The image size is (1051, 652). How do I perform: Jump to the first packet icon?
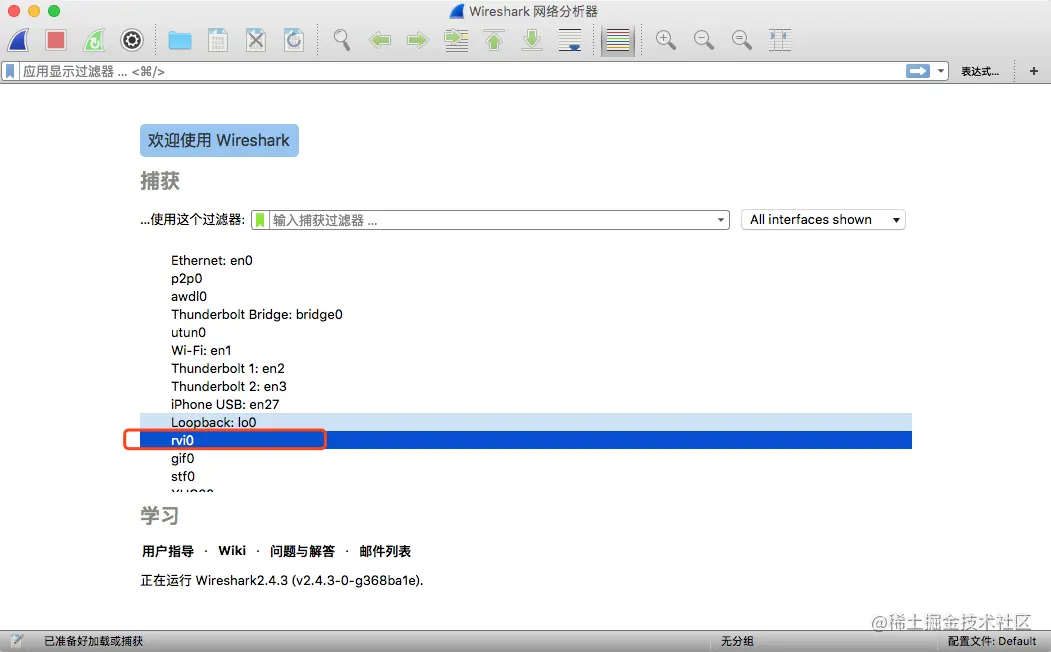coord(494,40)
